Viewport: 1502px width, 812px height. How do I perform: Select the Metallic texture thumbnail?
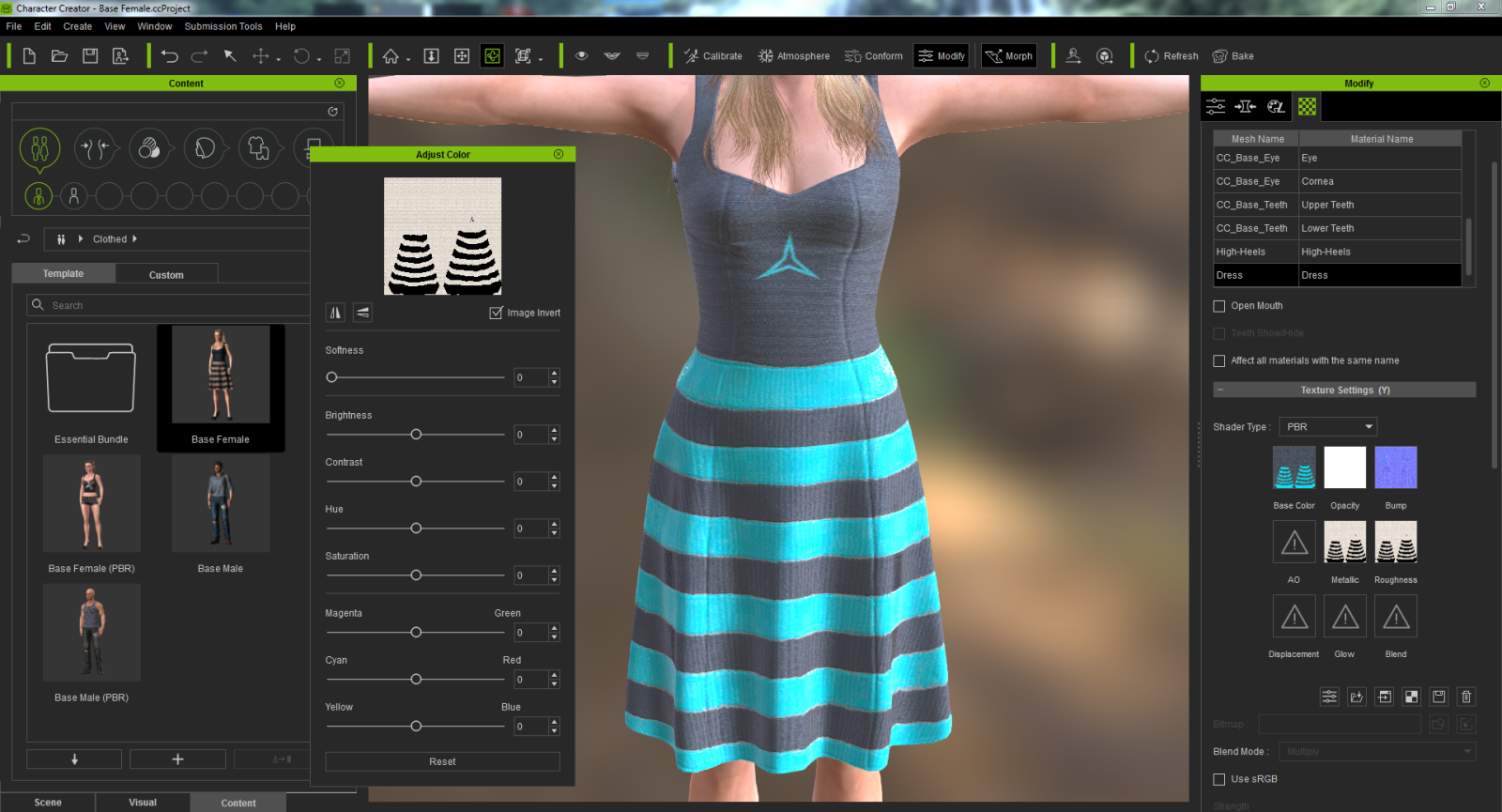[1345, 542]
